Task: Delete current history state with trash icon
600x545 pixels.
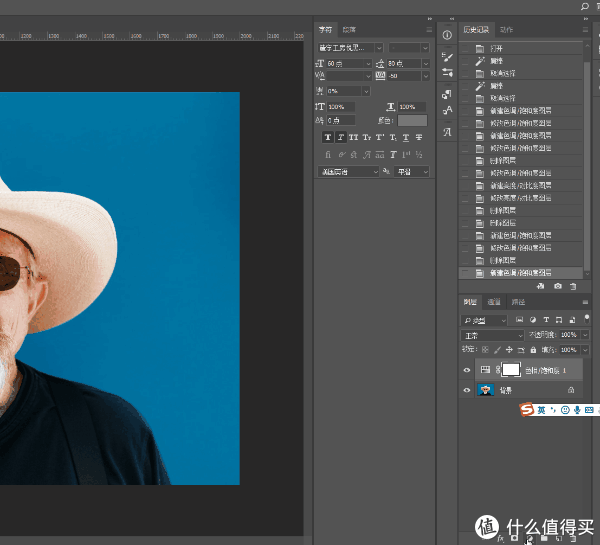Action: (x=573, y=286)
